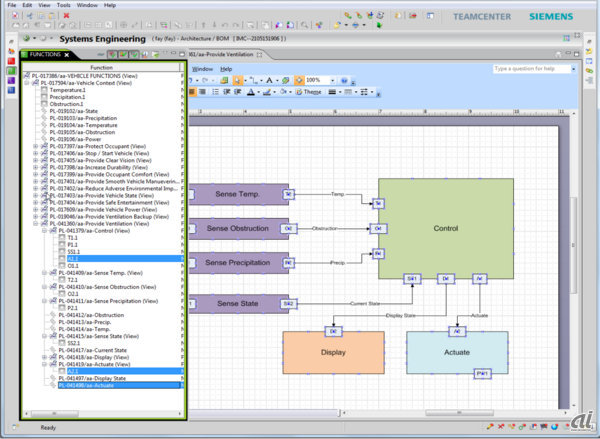The height and width of the screenshot is (439, 600).
Task: Expand the aa-Protect Occupant (View) node
Action: [35, 144]
